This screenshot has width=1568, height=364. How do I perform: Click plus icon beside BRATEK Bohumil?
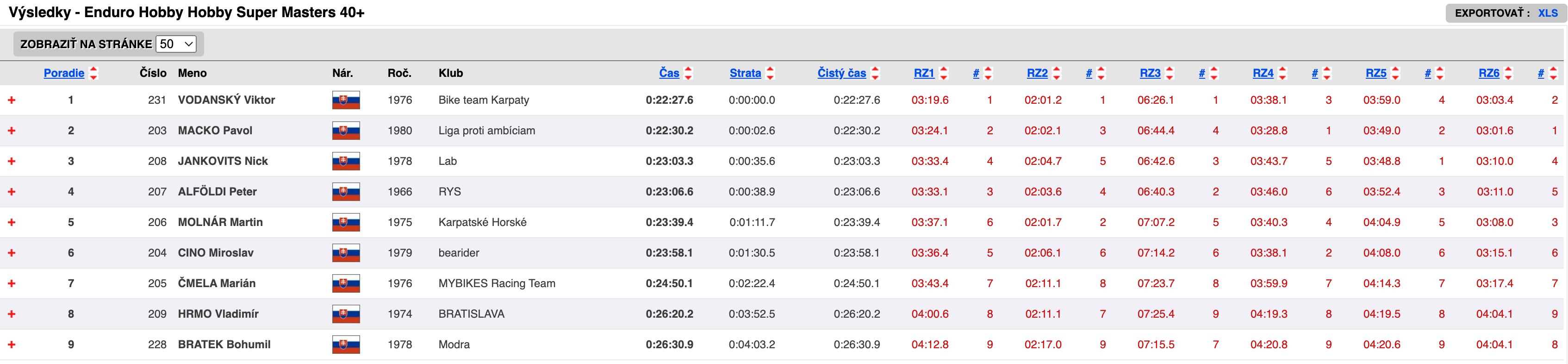coord(12,345)
